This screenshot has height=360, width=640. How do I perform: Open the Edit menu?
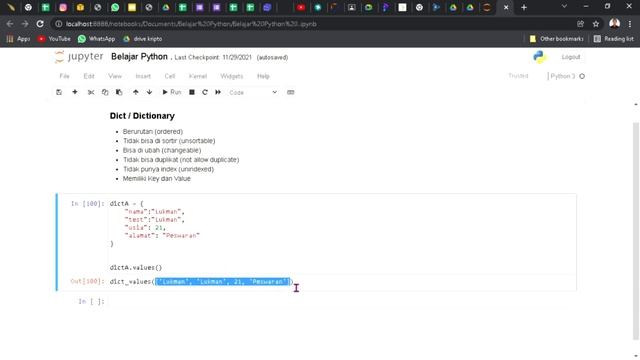point(89,76)
